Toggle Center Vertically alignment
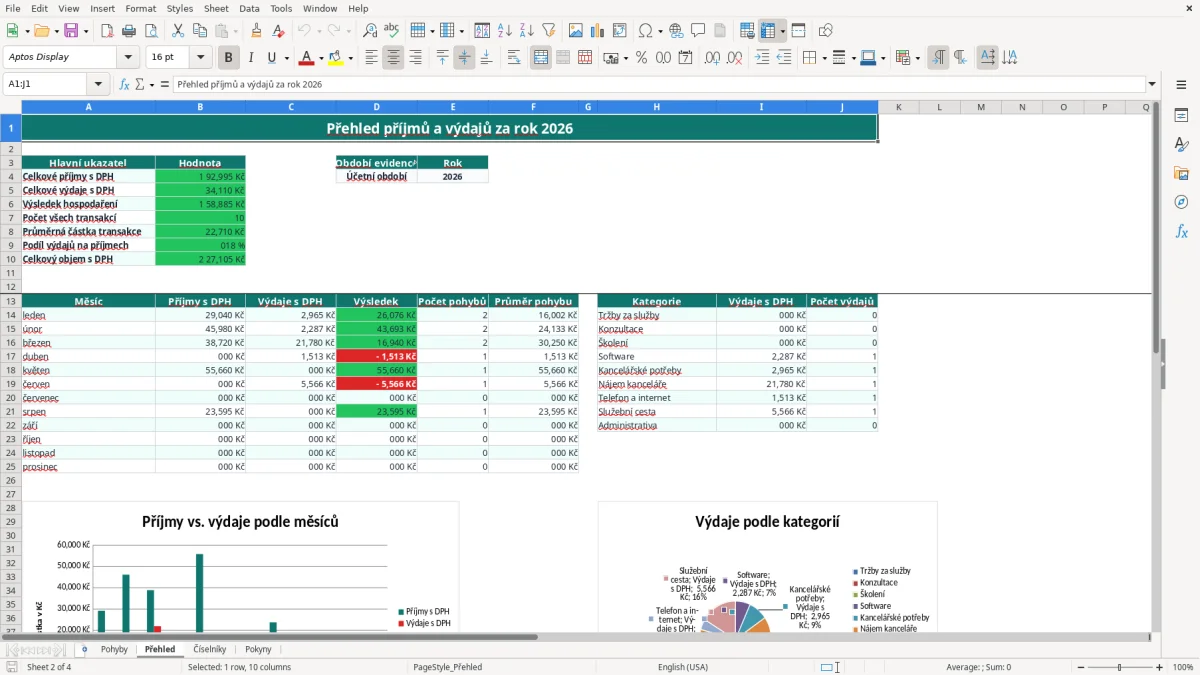This screenshot has width=1200, height=675. pyautogui.click(x=464, y=58)
